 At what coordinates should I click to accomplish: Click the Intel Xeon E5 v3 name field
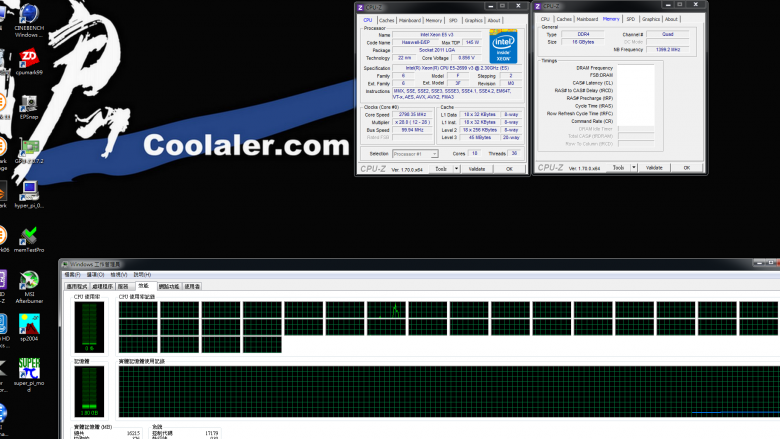tap(436, 35)
